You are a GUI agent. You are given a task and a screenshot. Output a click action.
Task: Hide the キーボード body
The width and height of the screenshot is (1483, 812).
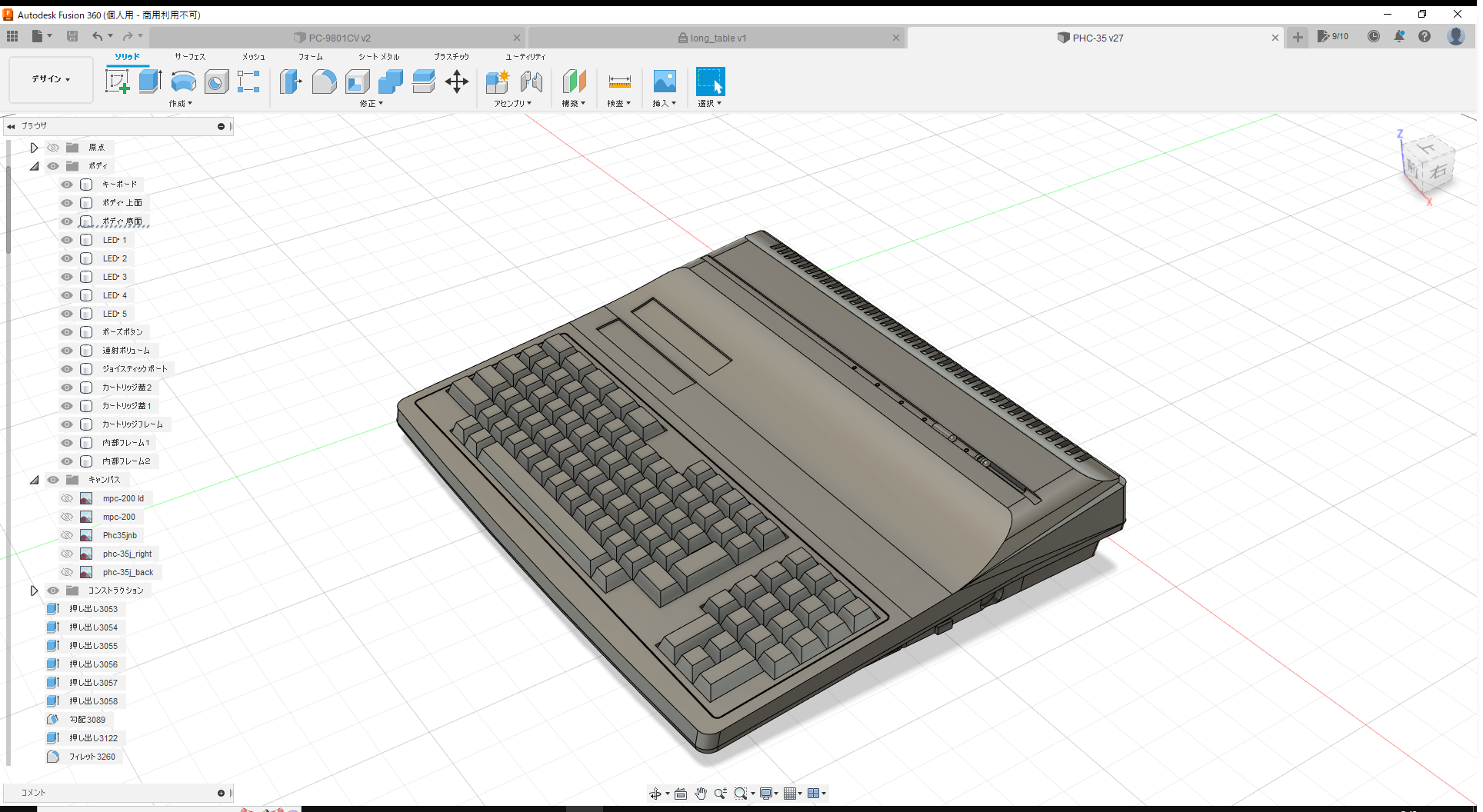tap(66, 184)
